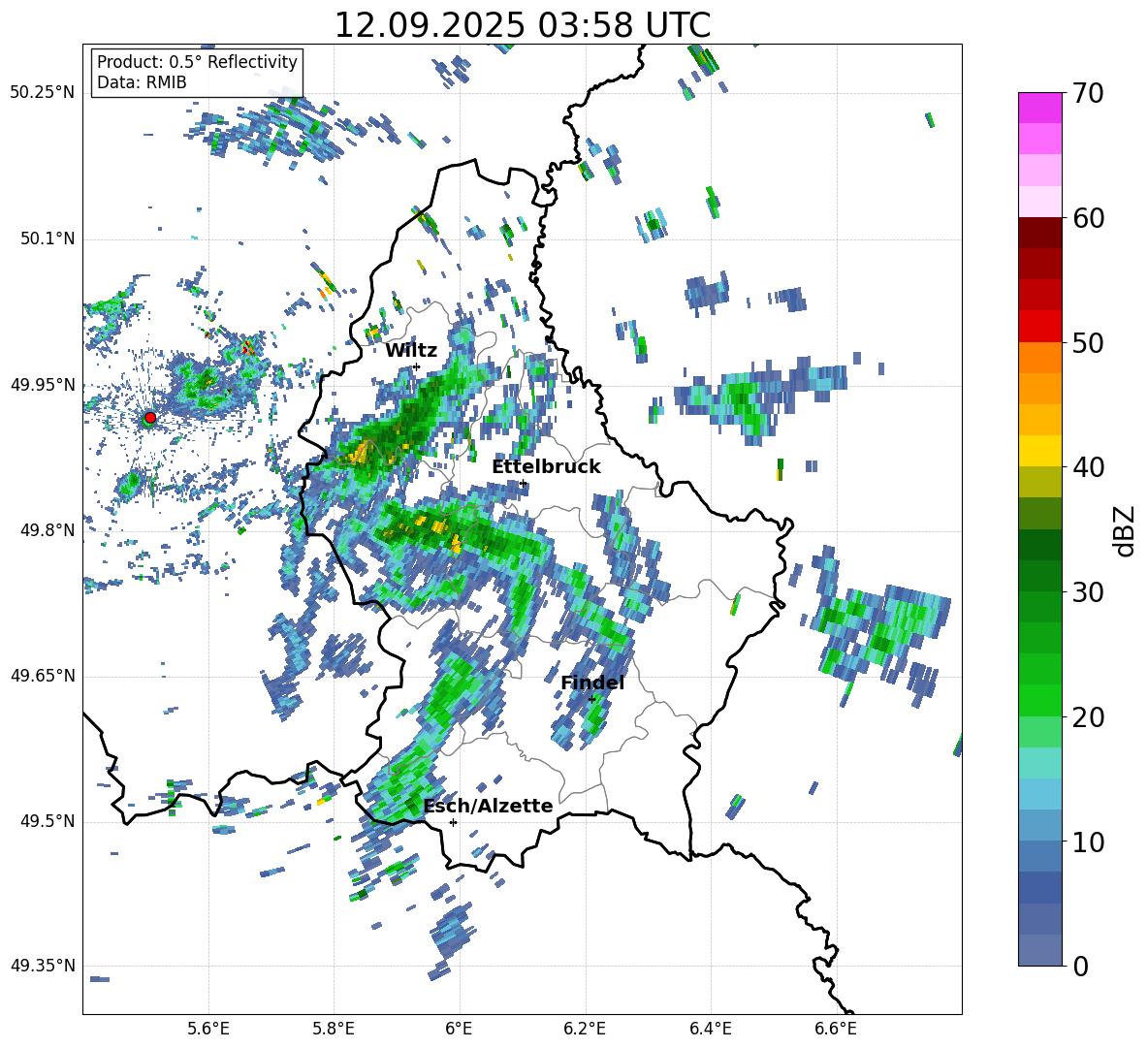
Task: Click the title timestamp 12.09.2025 03:58 UTC
Action: point(522,25)
